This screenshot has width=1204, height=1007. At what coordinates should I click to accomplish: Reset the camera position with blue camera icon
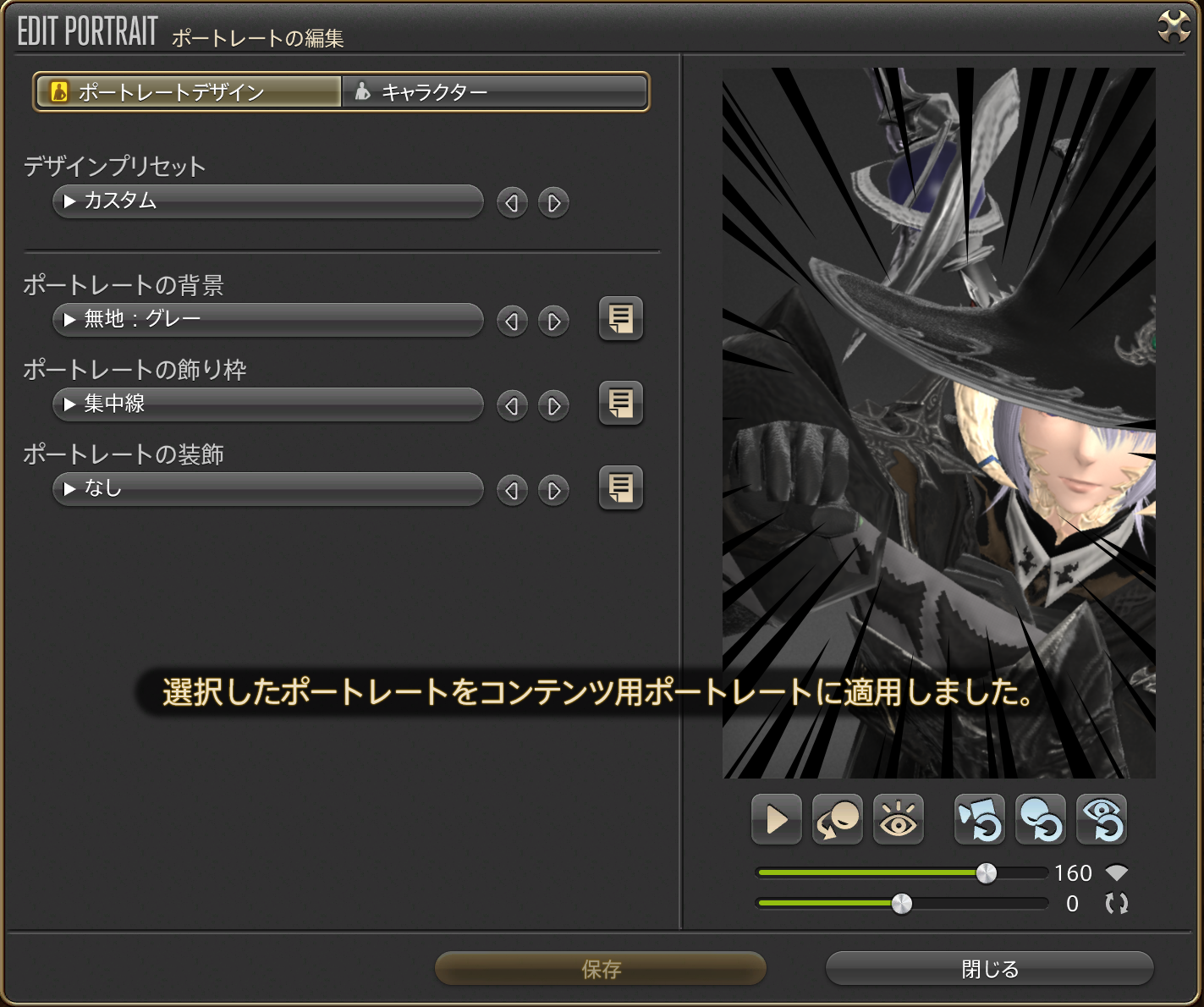point(979,819)
